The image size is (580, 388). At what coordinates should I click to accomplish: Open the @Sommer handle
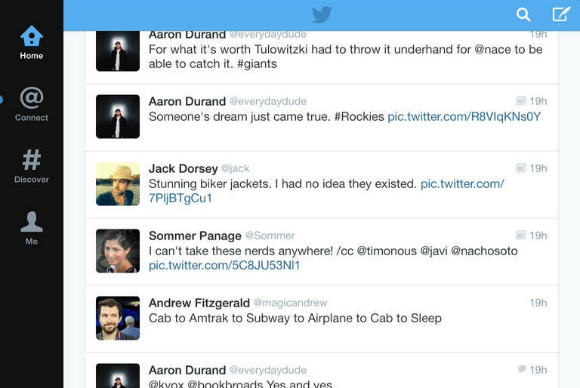[270, 236]
